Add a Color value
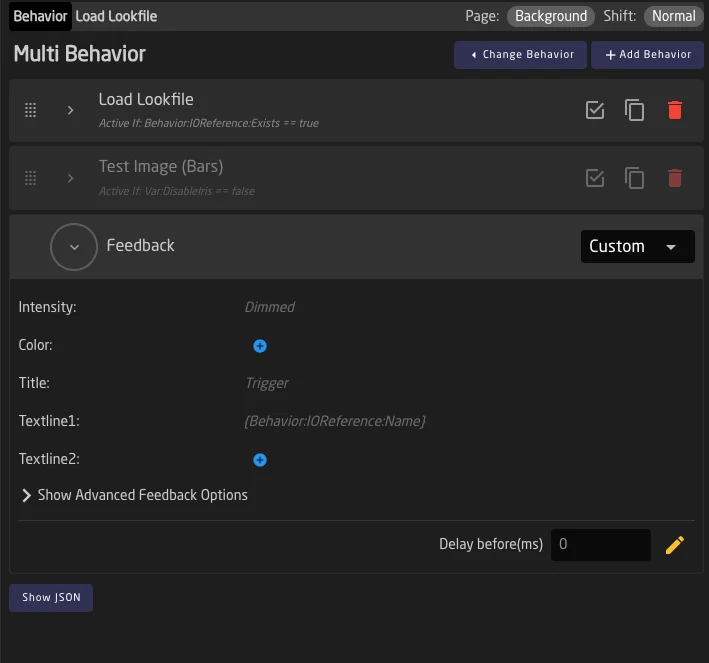This screenshot has height=663, width=709. point(260,346)
